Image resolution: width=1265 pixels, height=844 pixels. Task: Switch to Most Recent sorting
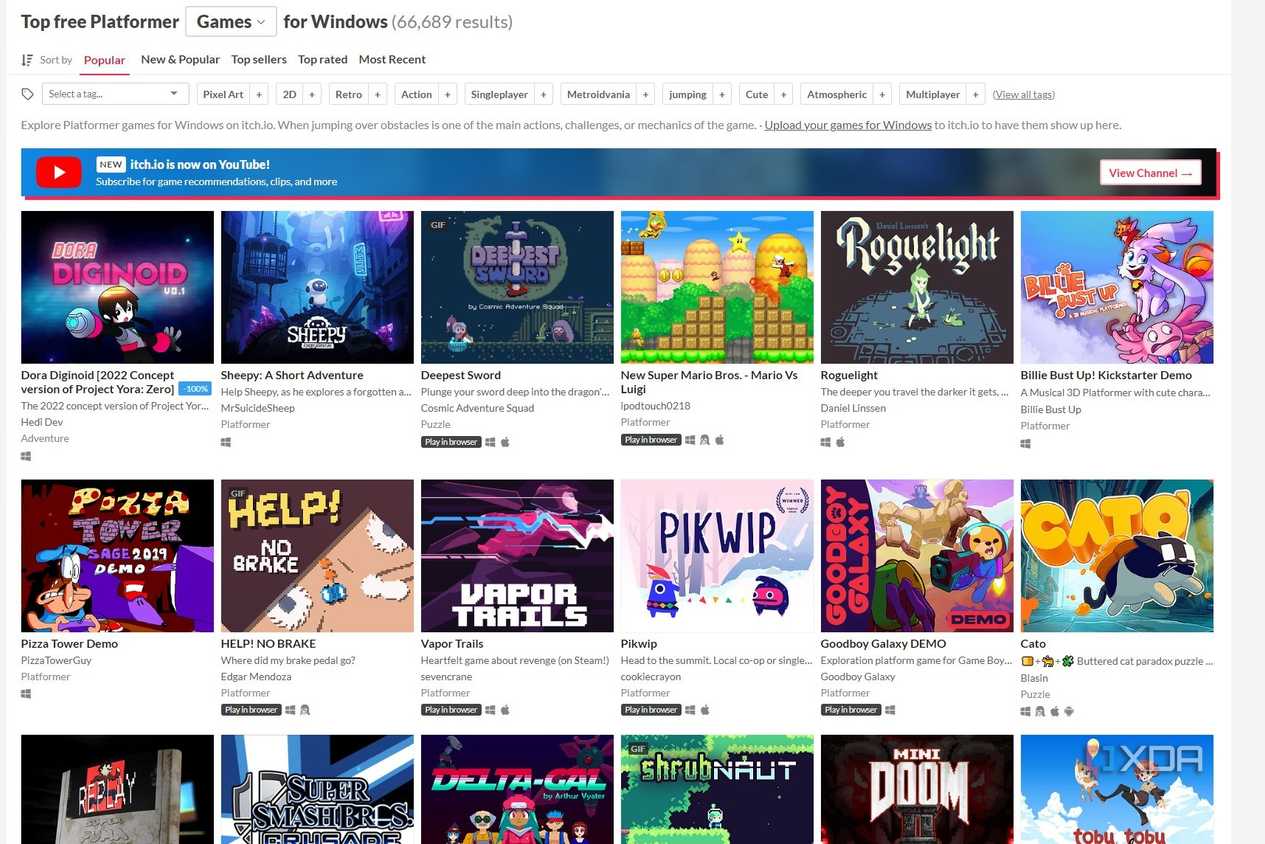[392, 60]
